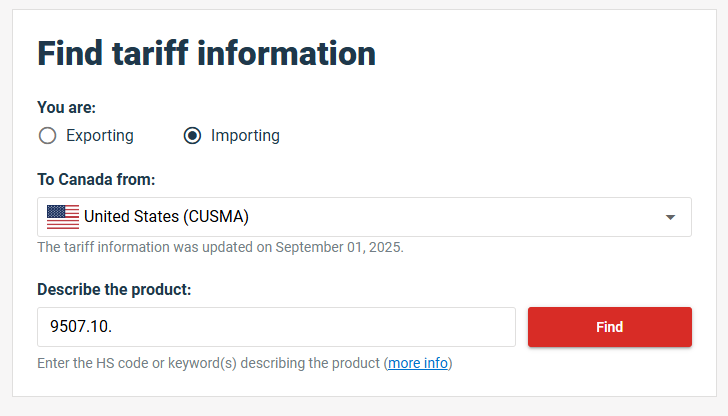Click the "United States (CUSMA)" selected text

pyautogui.click(x=166, y=217)
